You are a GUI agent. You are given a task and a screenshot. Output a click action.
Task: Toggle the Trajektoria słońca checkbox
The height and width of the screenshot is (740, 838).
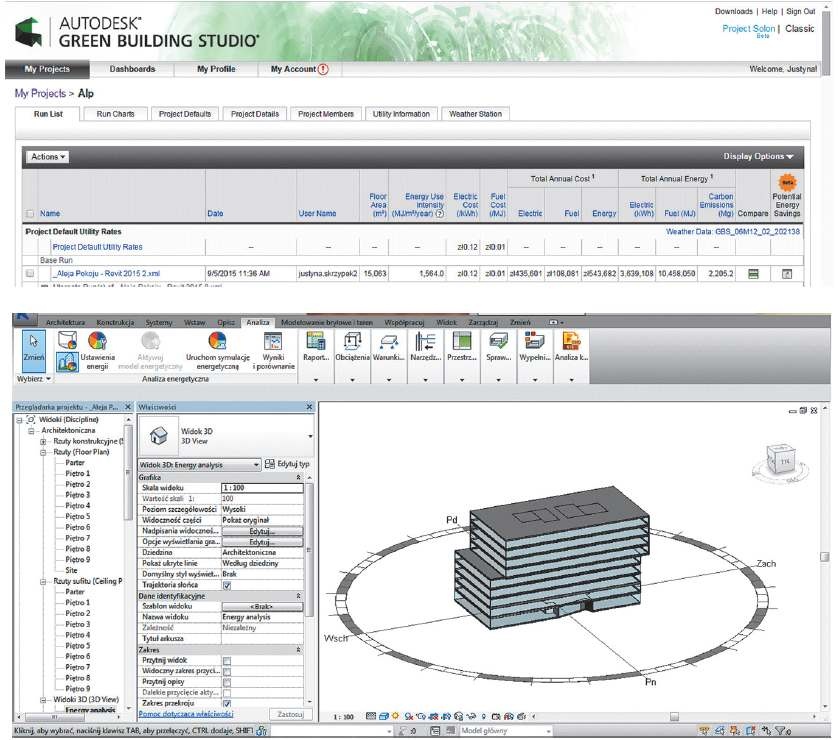(x=227, y=586)
